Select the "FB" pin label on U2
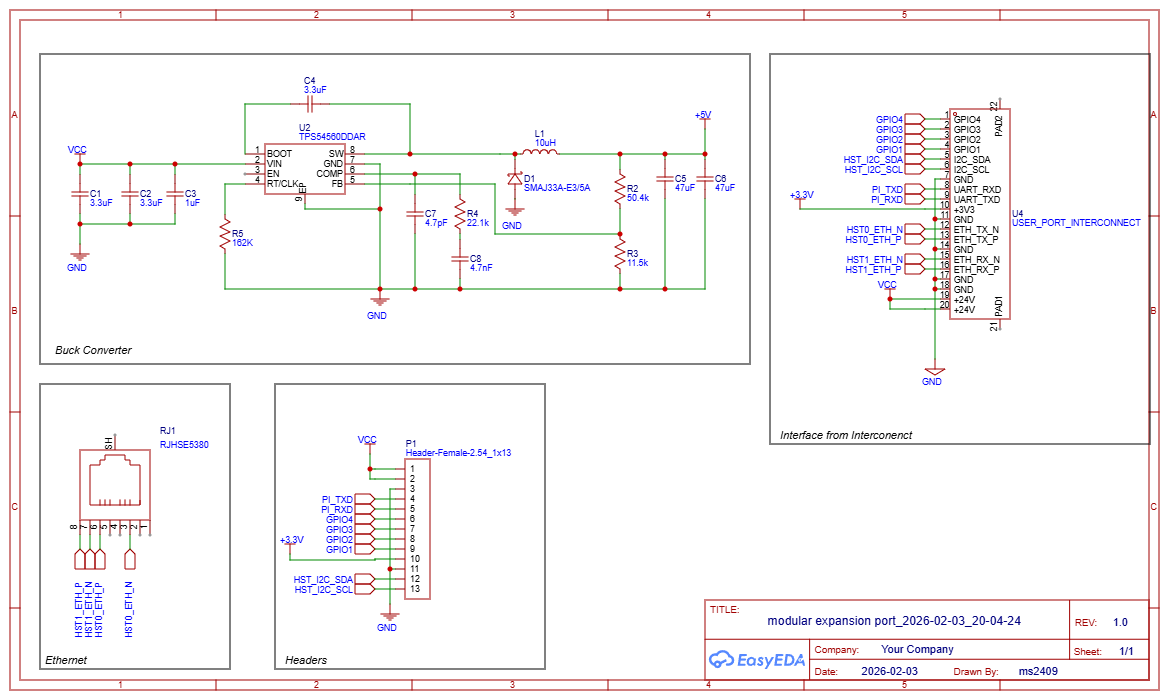 (x=337, y=183)
